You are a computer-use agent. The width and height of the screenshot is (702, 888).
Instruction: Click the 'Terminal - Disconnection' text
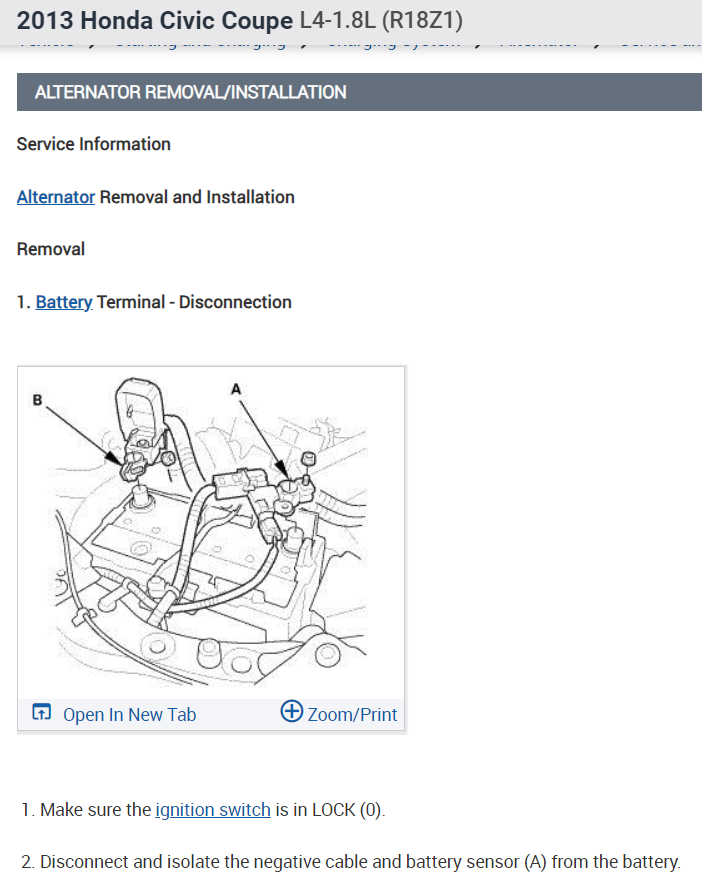(194, 302)
